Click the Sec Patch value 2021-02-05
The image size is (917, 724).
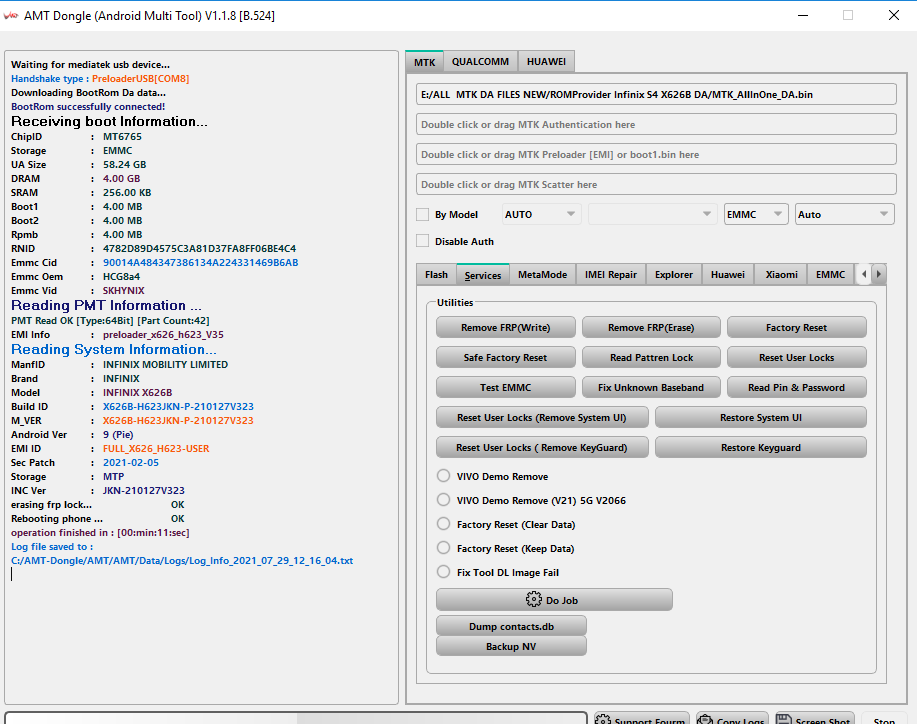point(131,463)
